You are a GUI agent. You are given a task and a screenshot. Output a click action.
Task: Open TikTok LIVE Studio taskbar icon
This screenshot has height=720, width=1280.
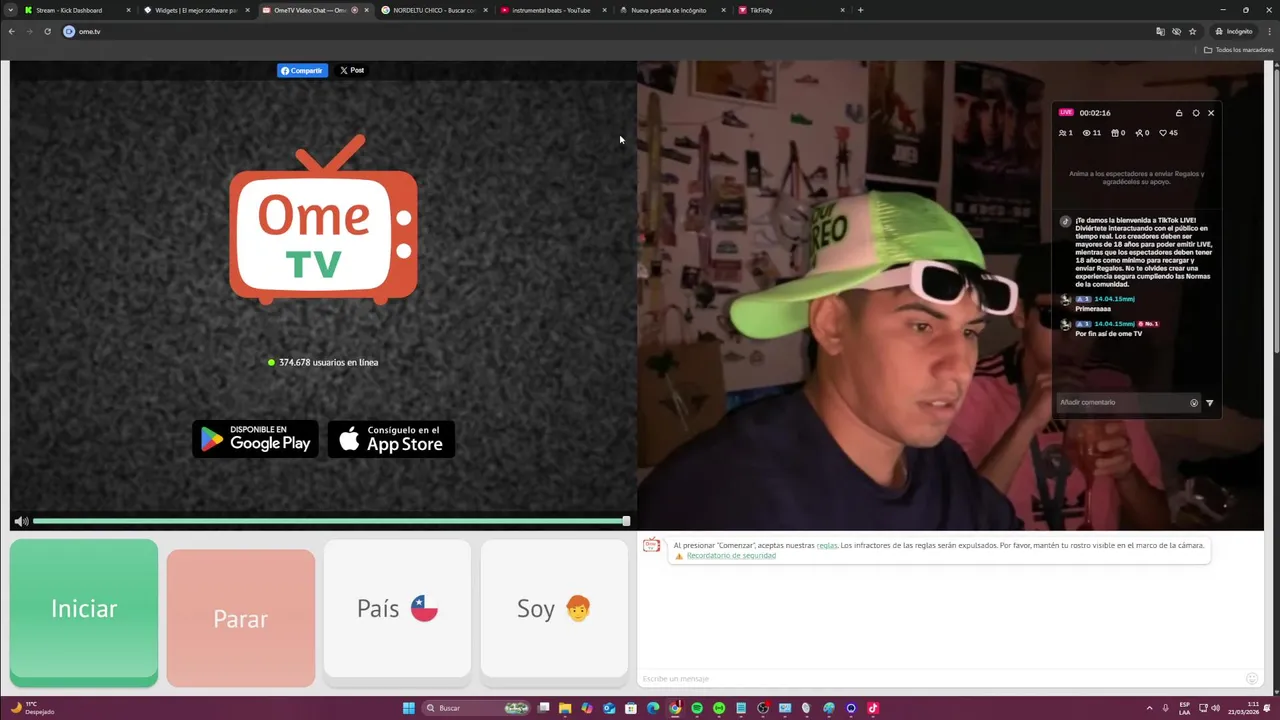point(873,708)
